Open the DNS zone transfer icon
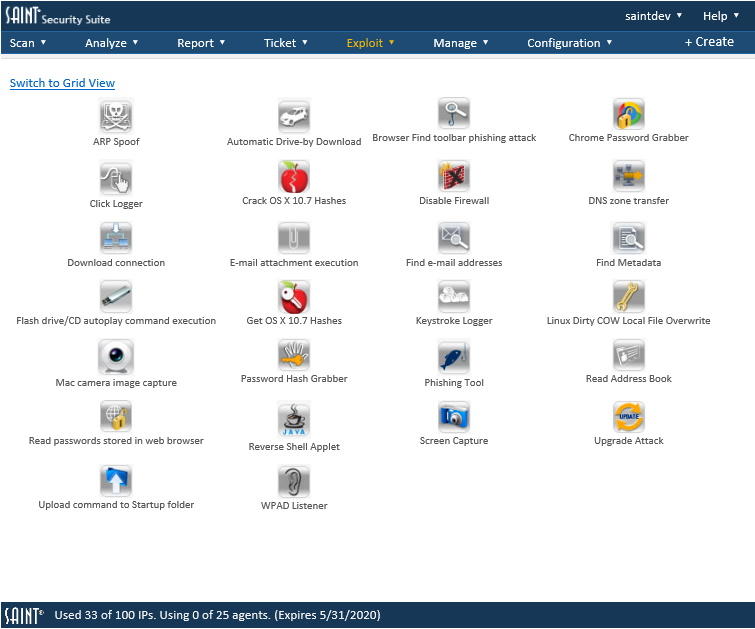 pos(628,176)
